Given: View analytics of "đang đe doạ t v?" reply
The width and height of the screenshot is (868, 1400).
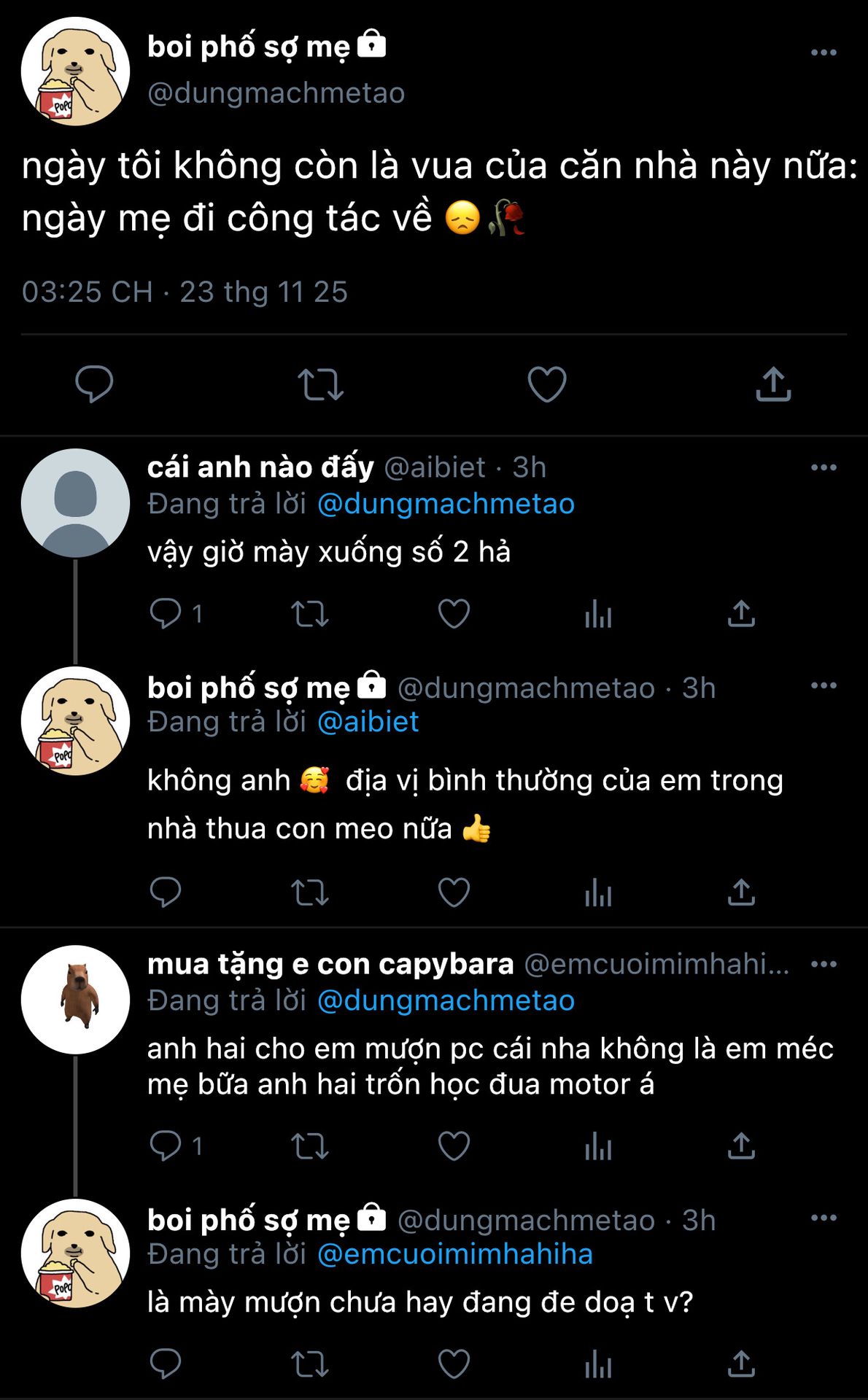Looking at the screenshot, I should click(598, 1364).
